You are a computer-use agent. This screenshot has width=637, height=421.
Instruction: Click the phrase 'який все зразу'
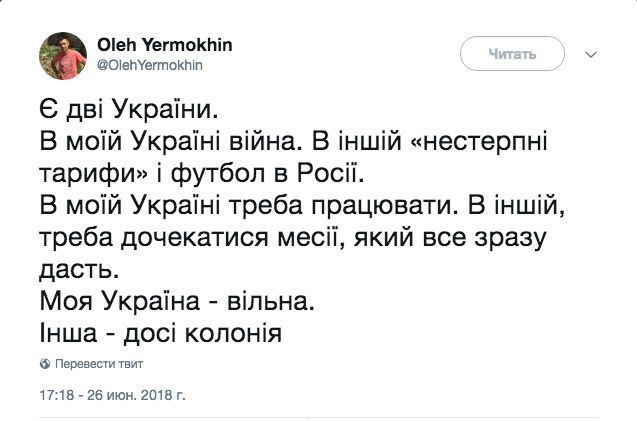(450, 238)
